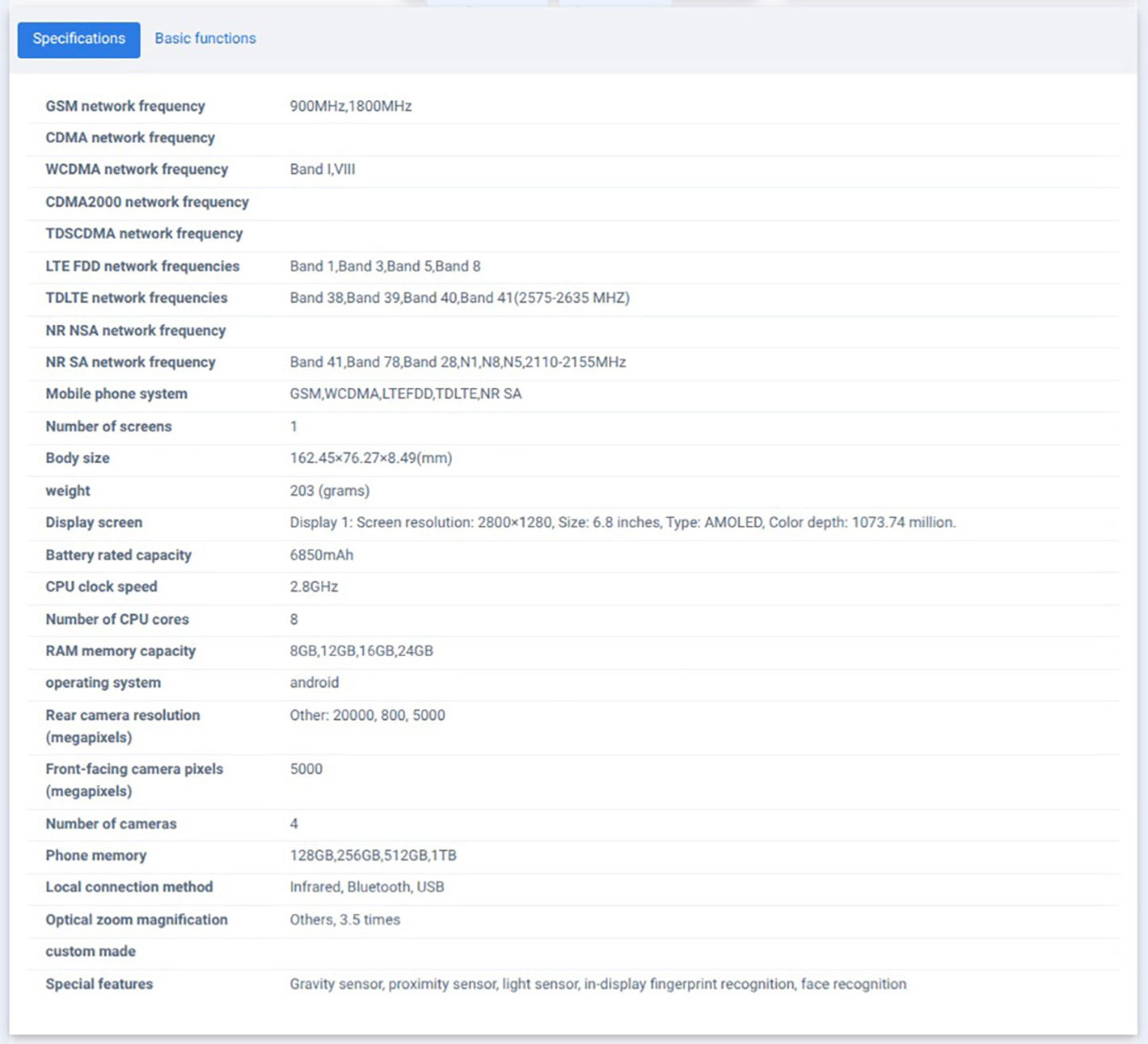Image resolution: width=1148 pixels, height=1044 pixels.
Task: Click the WCDMA network frequency label
Action: [136, 169]
